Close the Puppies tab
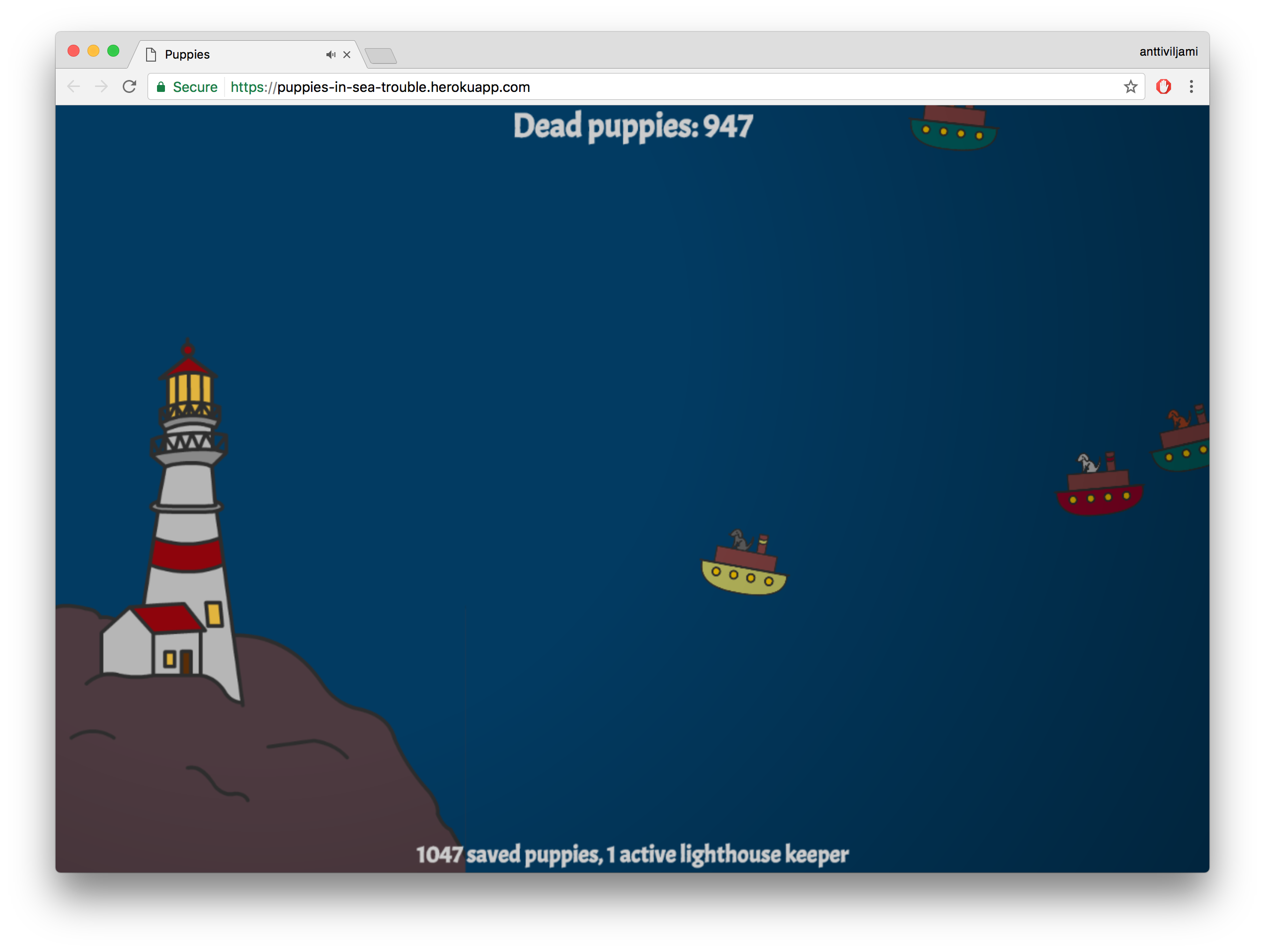 pos(347,55)
